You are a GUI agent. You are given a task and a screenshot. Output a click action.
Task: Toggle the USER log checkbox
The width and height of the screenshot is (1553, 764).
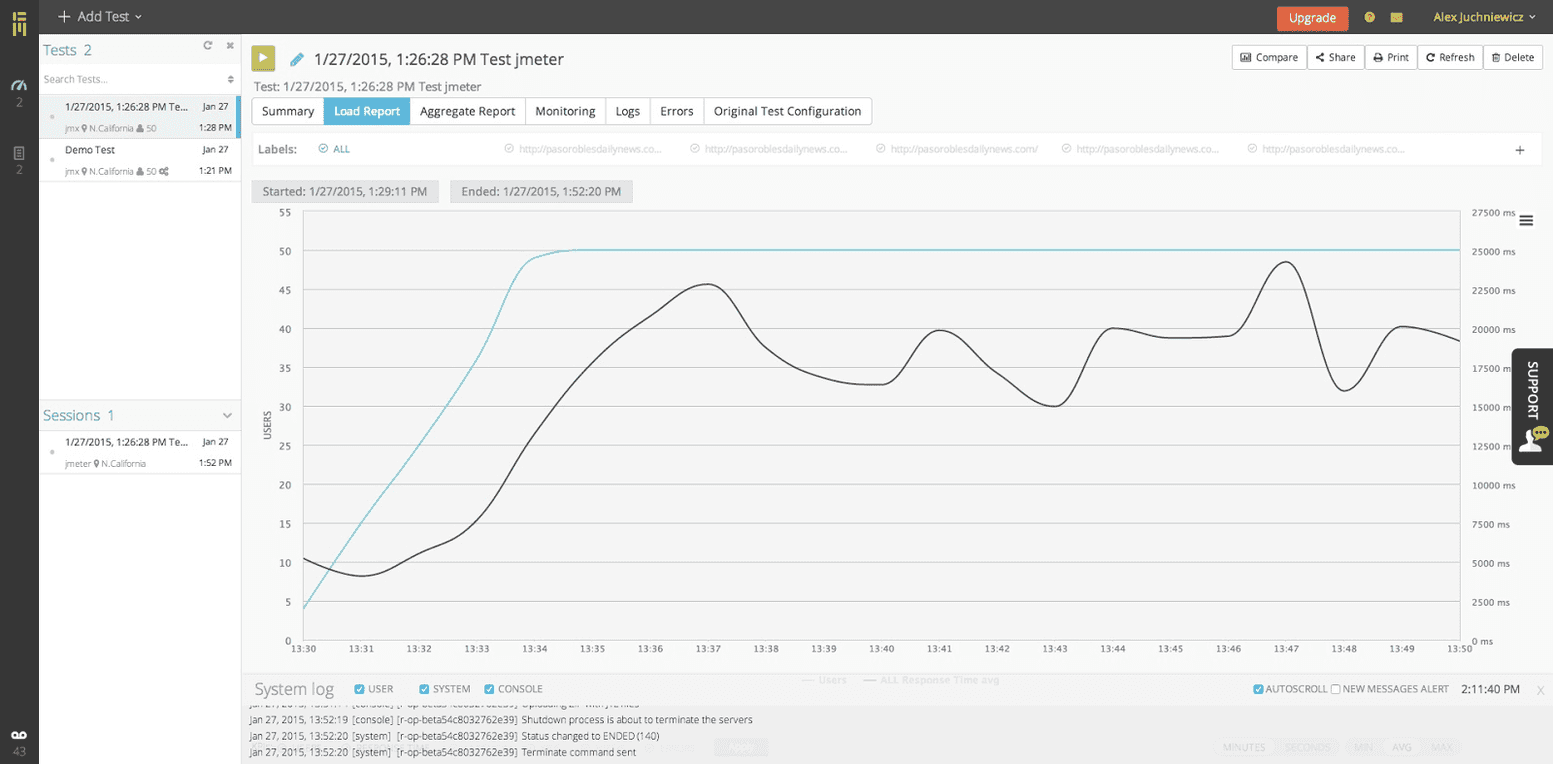(360, 689)
